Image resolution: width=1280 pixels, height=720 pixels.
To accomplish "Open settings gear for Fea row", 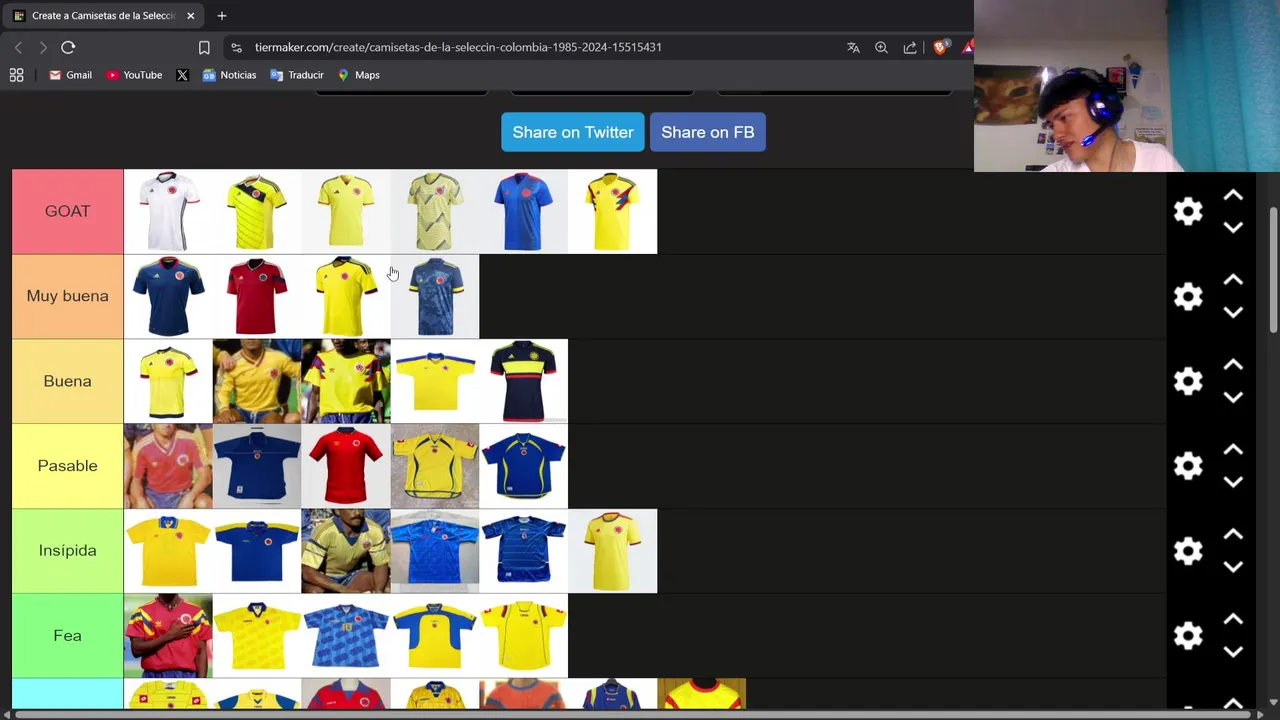I will (x=1188, y=636).
